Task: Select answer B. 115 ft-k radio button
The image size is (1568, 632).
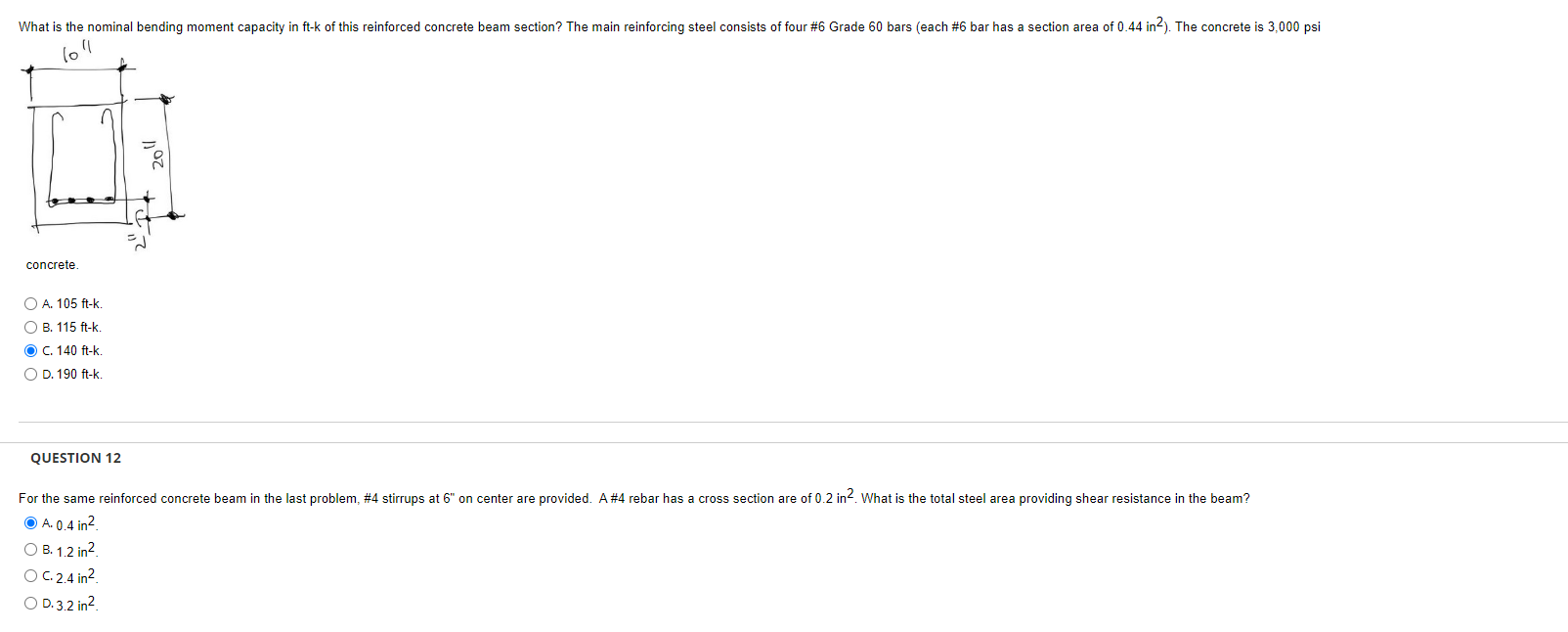Action: [x=30, y=327]
